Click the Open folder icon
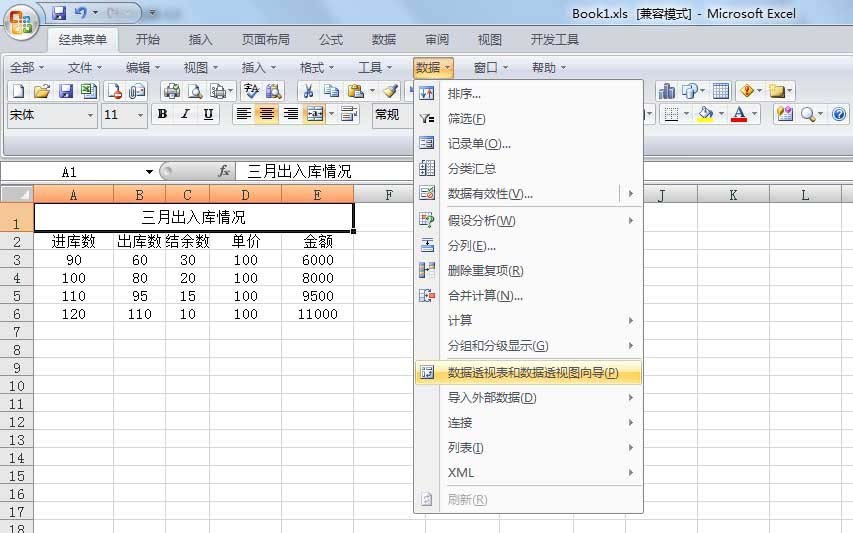 [42, 91]
